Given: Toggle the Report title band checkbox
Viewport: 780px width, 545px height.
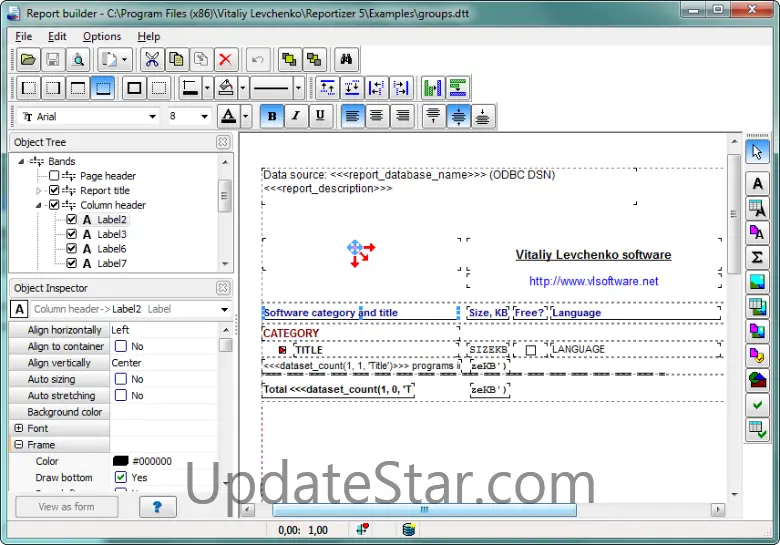Looking at the screenshot, I should coord(54,190).
